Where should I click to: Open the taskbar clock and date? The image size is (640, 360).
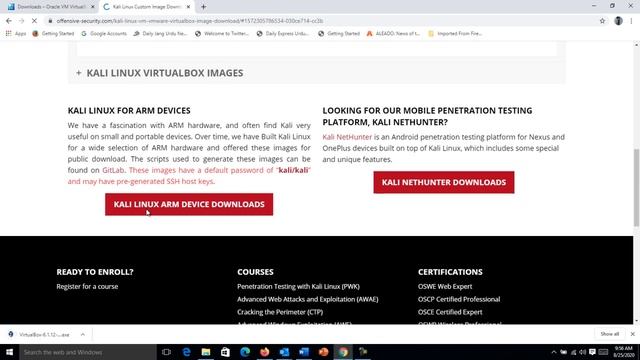623,352
